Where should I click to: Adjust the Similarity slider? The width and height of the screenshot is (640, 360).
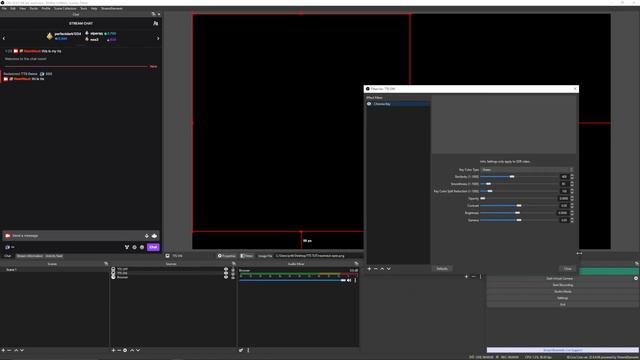tap(519, 177)
